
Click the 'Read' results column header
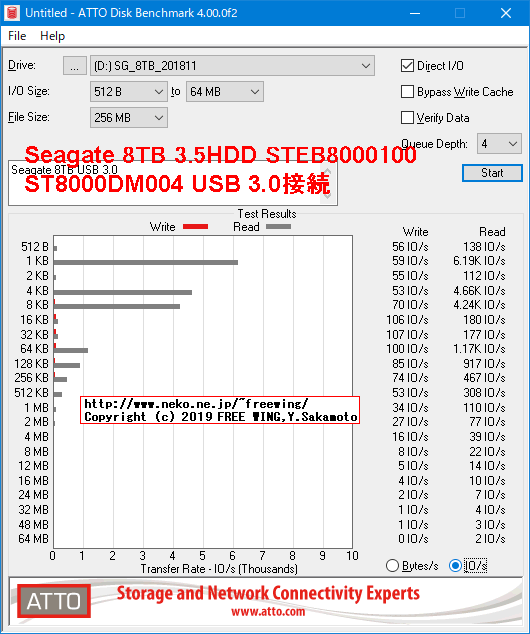(492, 232)
